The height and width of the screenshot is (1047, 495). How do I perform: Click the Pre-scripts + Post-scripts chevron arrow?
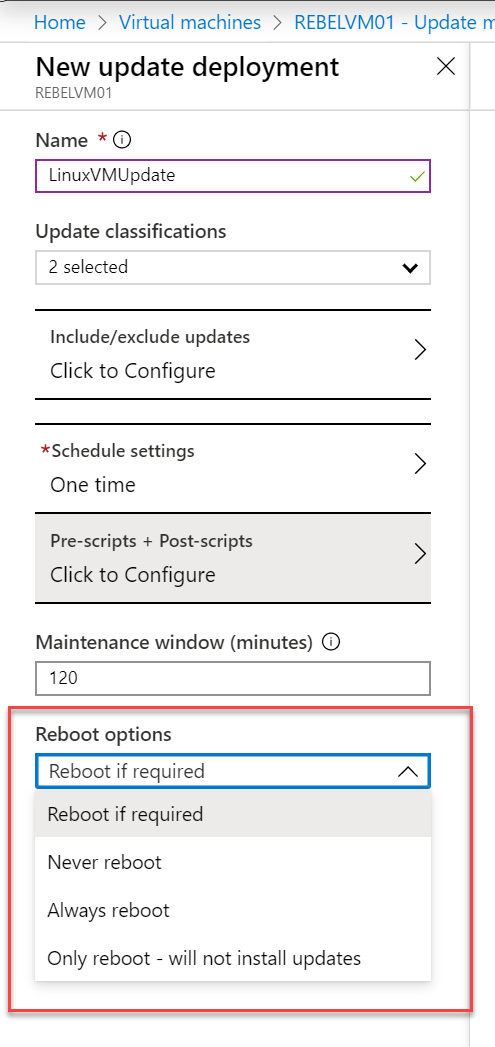420,554
